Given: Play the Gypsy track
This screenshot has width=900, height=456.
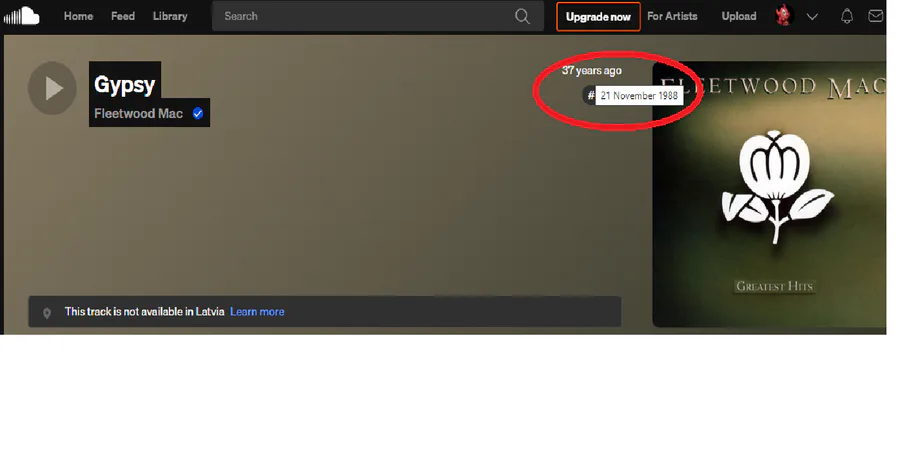Looking at the screenshot, I should click(52, 88).
